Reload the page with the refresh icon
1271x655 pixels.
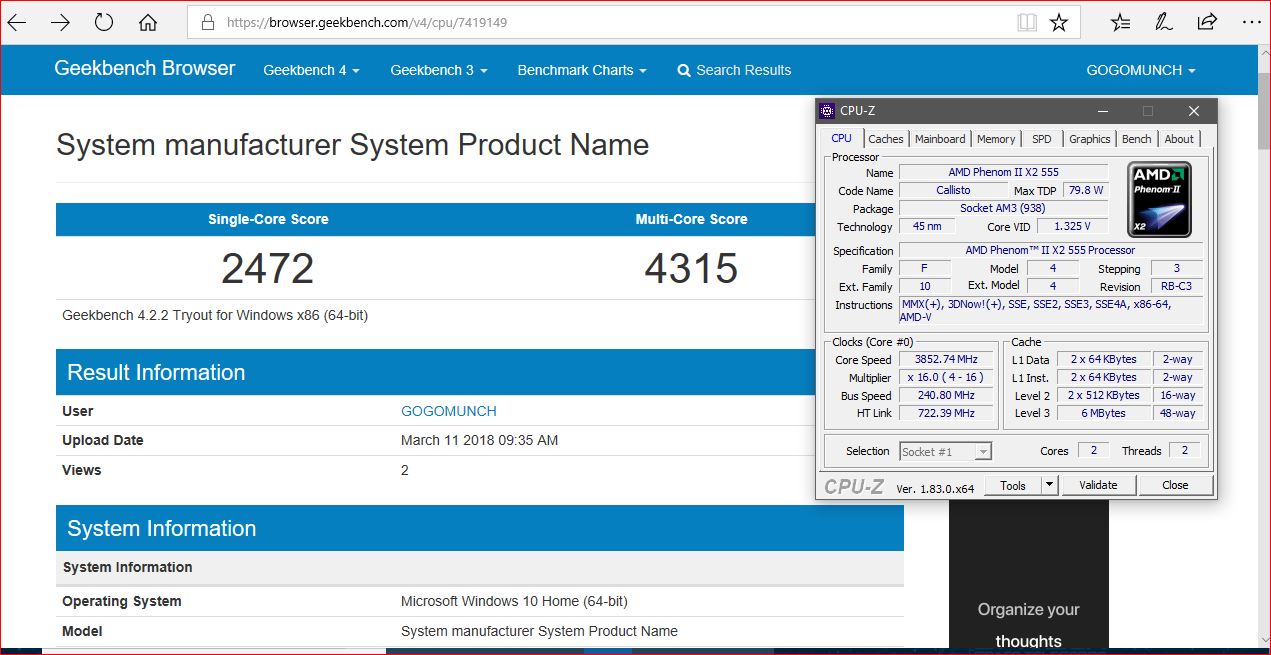(103, 22)
